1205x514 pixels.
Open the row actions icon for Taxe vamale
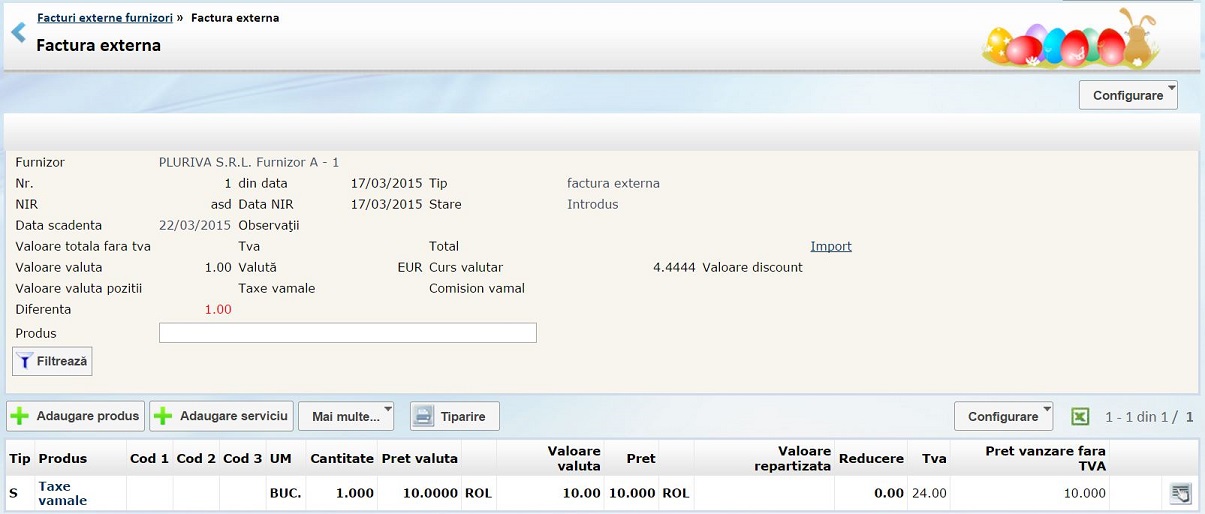1180,493
